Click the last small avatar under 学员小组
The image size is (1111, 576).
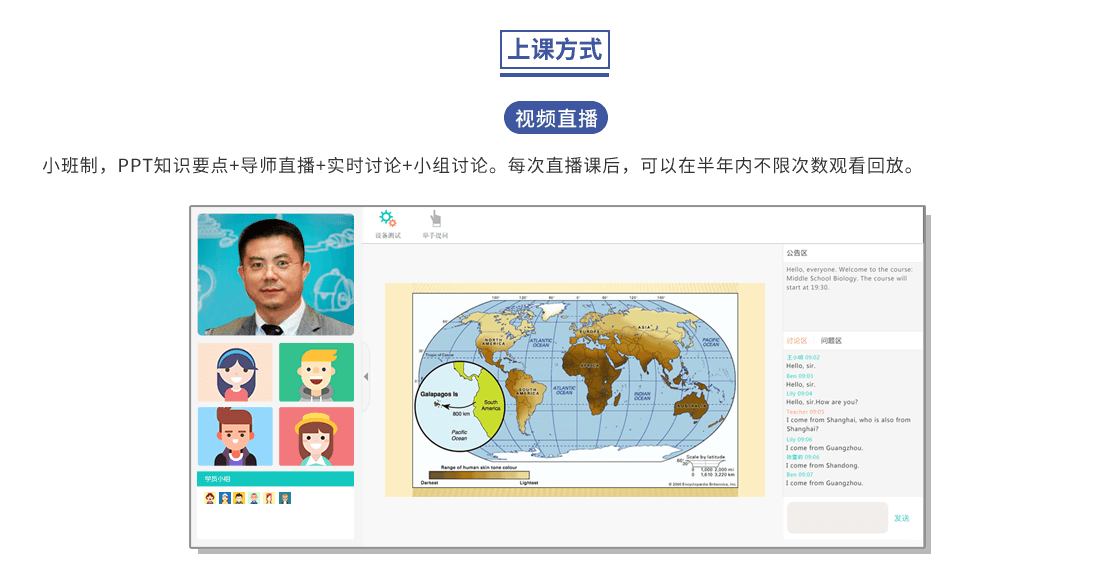click(x=285, y=498)
